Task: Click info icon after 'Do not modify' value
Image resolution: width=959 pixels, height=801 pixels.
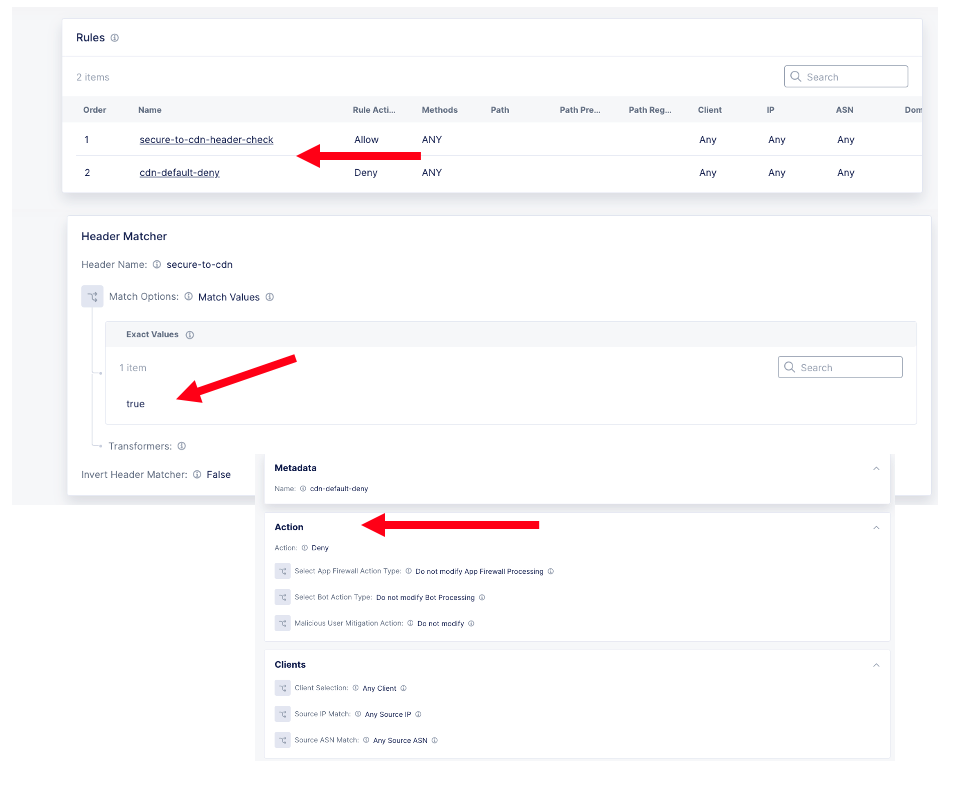Action: [x=471, y=624]
